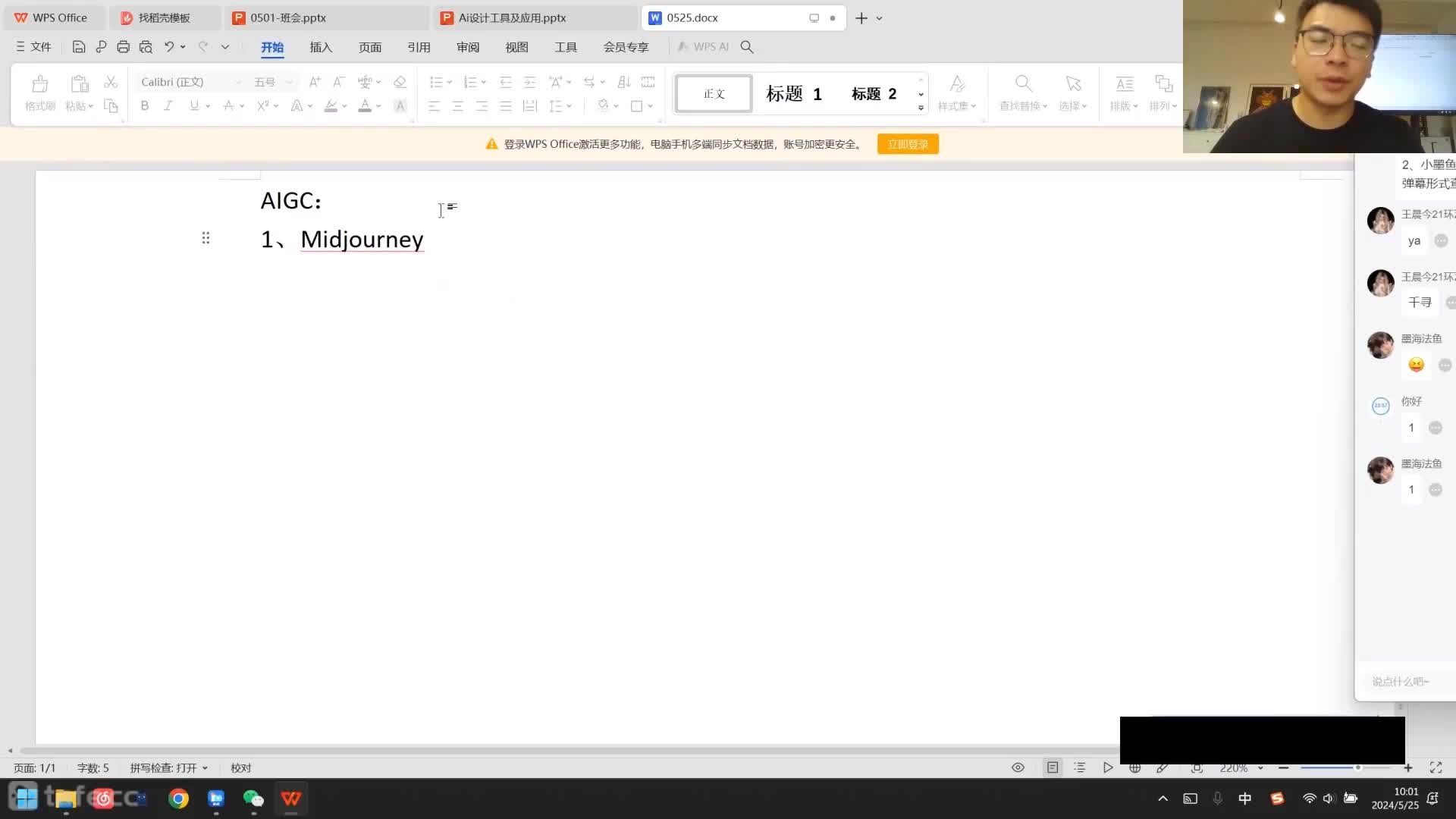1456x819 pixels.
Task: Enter full screen via status bar icon
Action: [x=1436, y=767]
